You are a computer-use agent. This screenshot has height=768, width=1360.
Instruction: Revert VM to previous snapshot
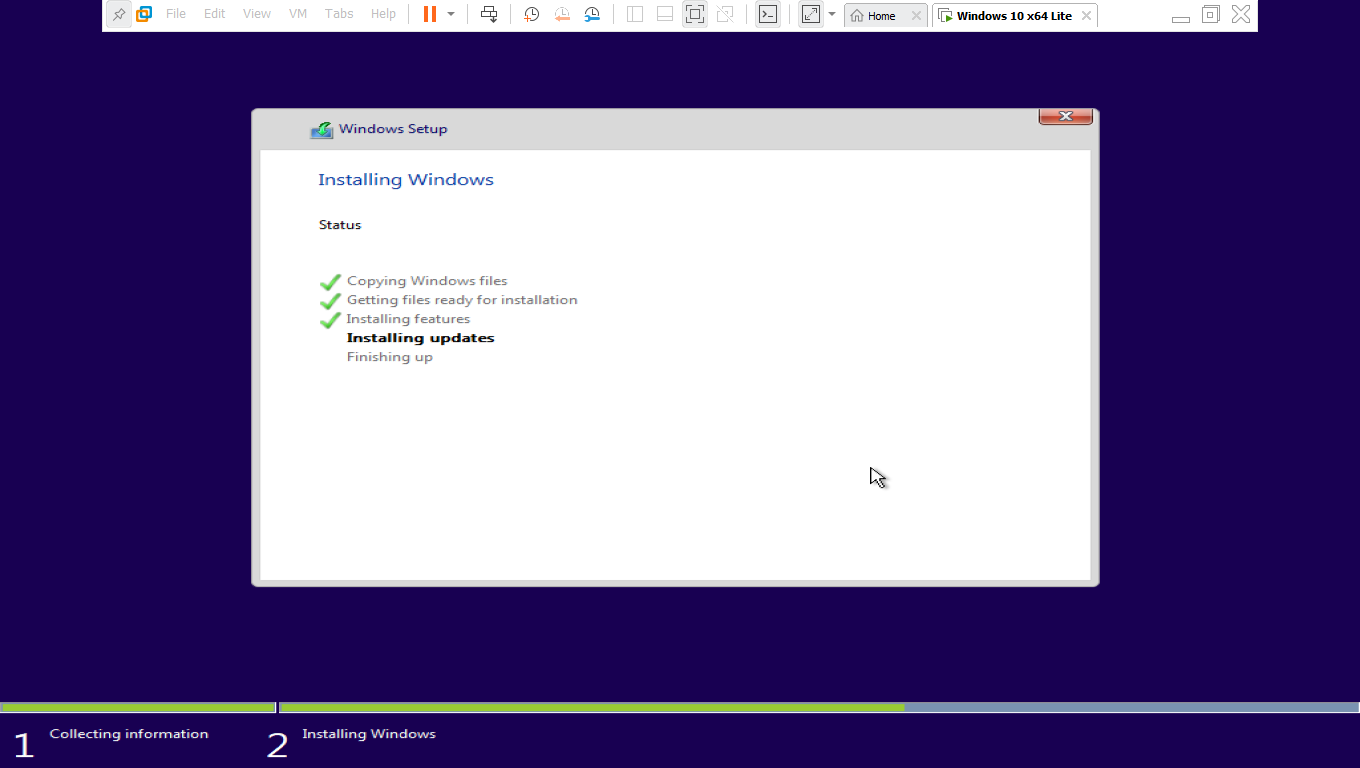[562, 14]
